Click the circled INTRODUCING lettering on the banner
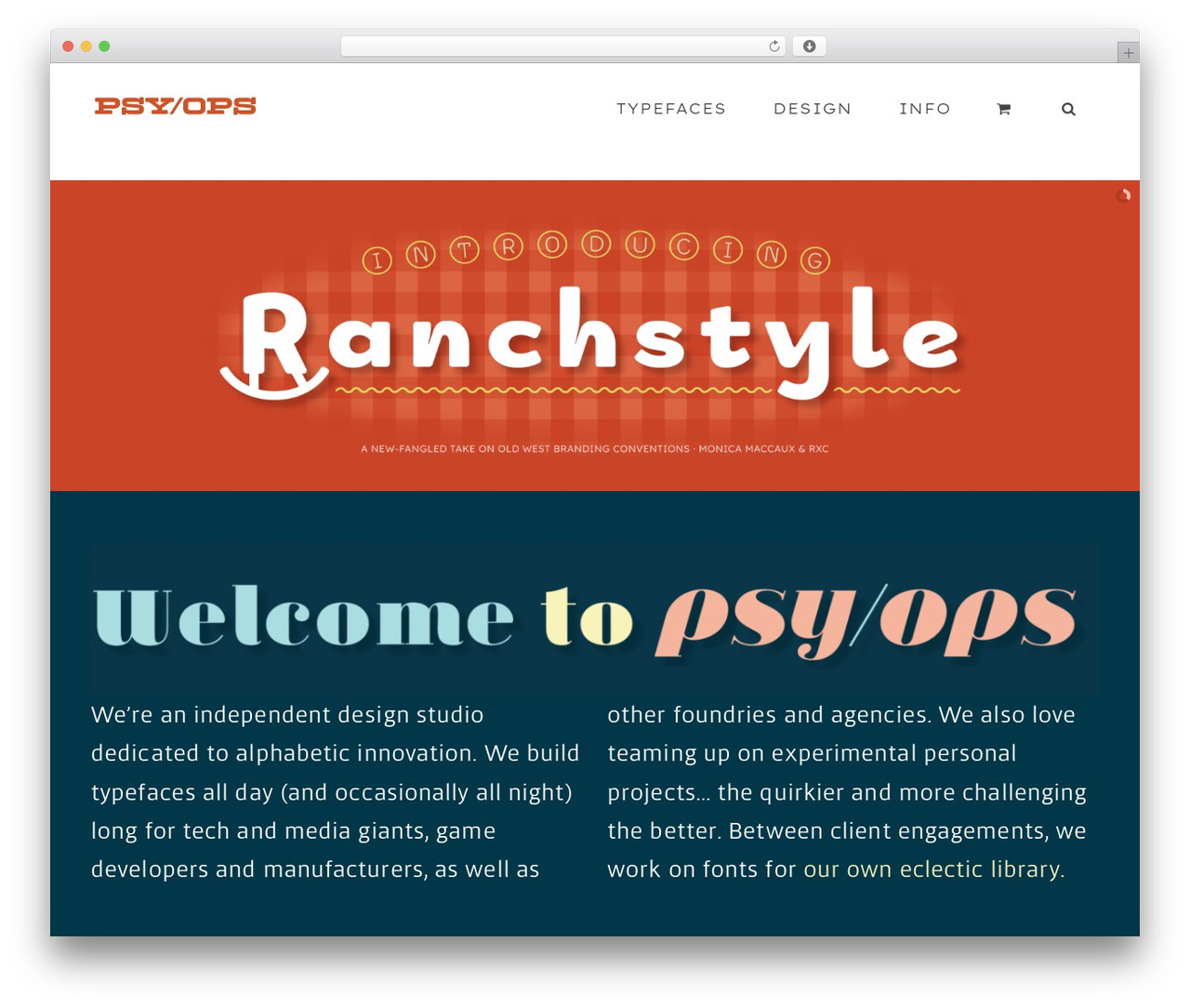This screenshot has width=1190, height=1008. coord(593,254)
